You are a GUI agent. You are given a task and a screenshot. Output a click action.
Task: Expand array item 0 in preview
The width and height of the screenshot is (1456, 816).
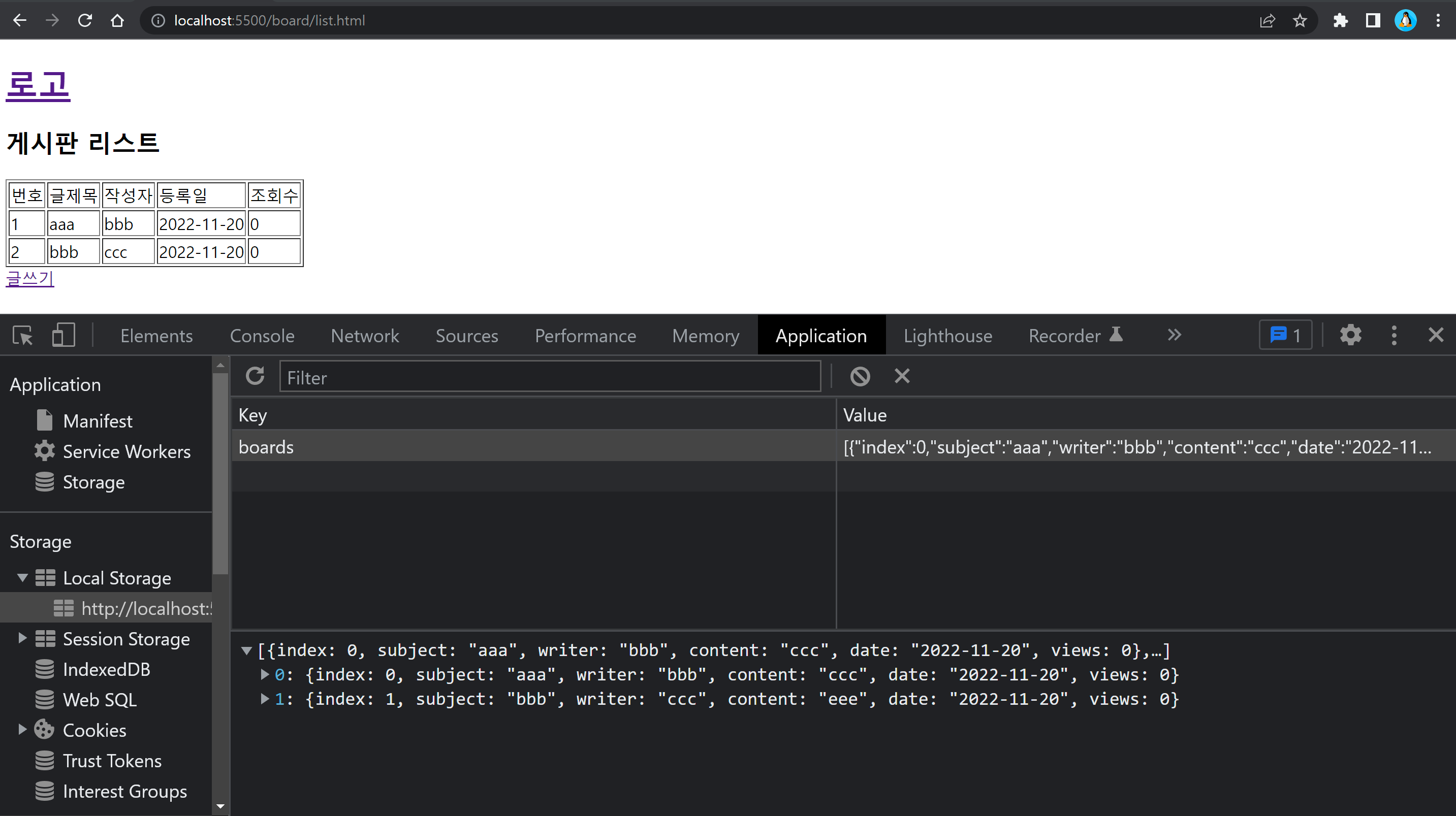265,675
